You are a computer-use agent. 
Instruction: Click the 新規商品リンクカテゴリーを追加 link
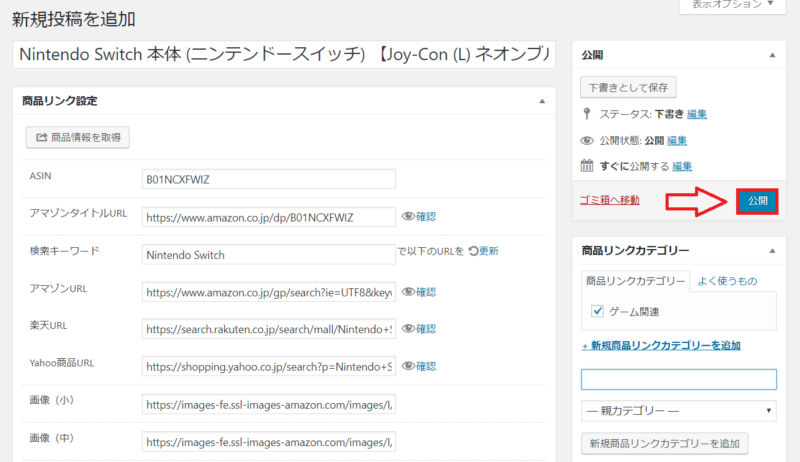(x=661, y=345)
